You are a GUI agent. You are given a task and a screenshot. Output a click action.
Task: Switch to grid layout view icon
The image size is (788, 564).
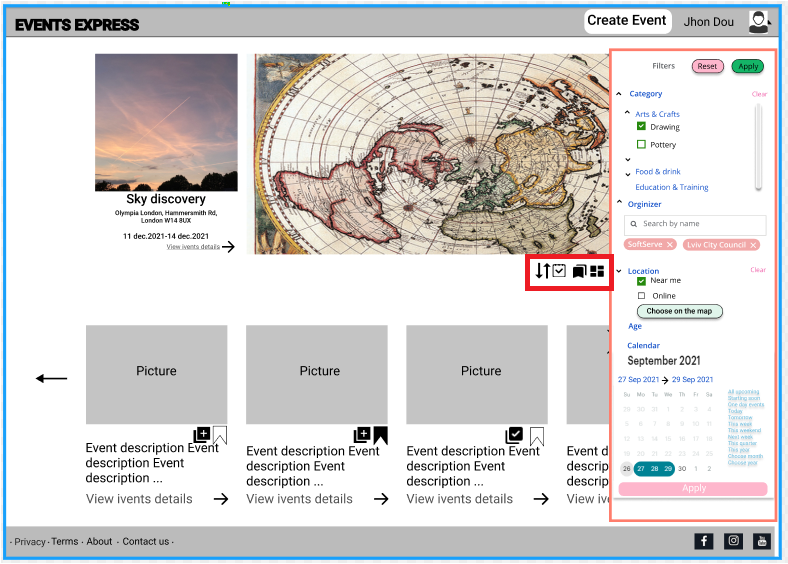pyautogui.click(x=597, y=271)
